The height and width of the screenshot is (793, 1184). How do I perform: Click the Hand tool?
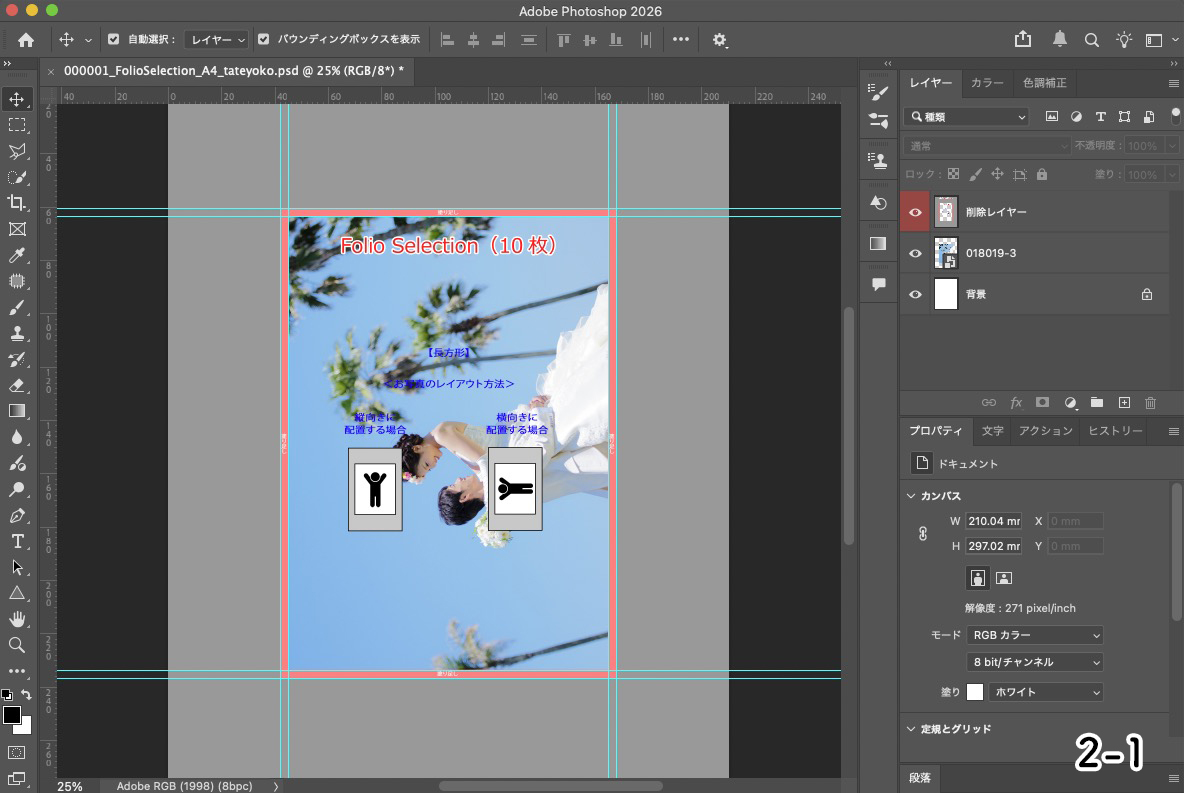(x=17, y=620)
